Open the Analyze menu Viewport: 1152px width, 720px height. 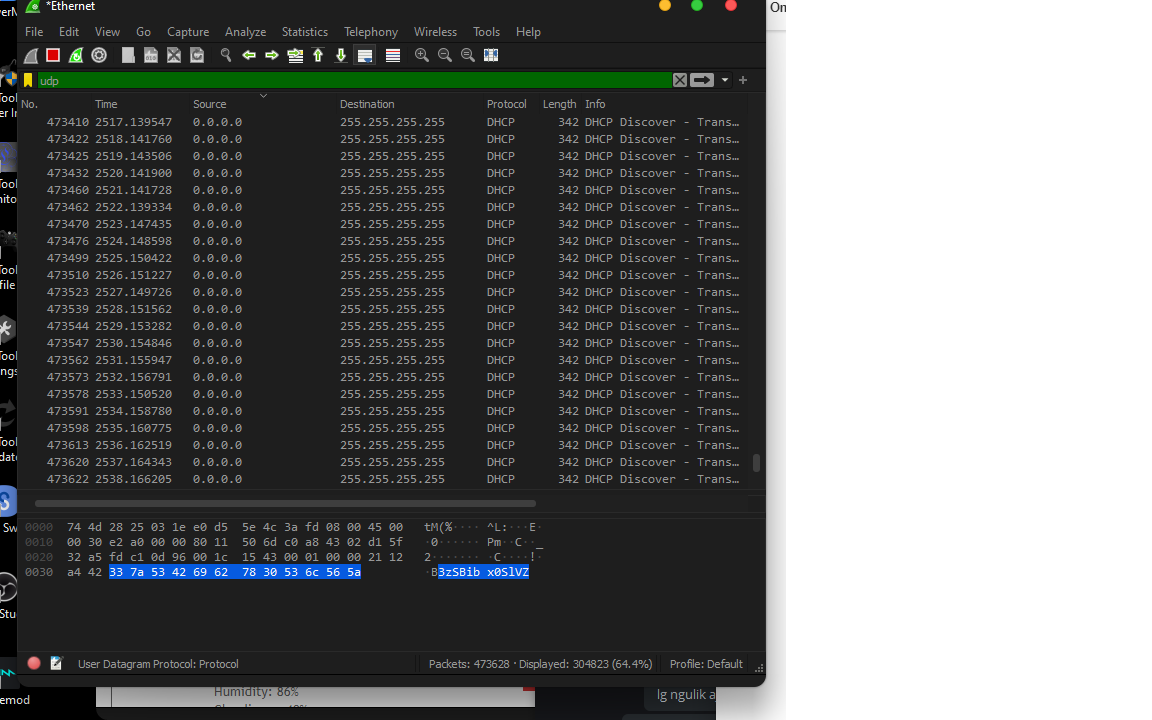pyautogui.click(x=245, y=32)
